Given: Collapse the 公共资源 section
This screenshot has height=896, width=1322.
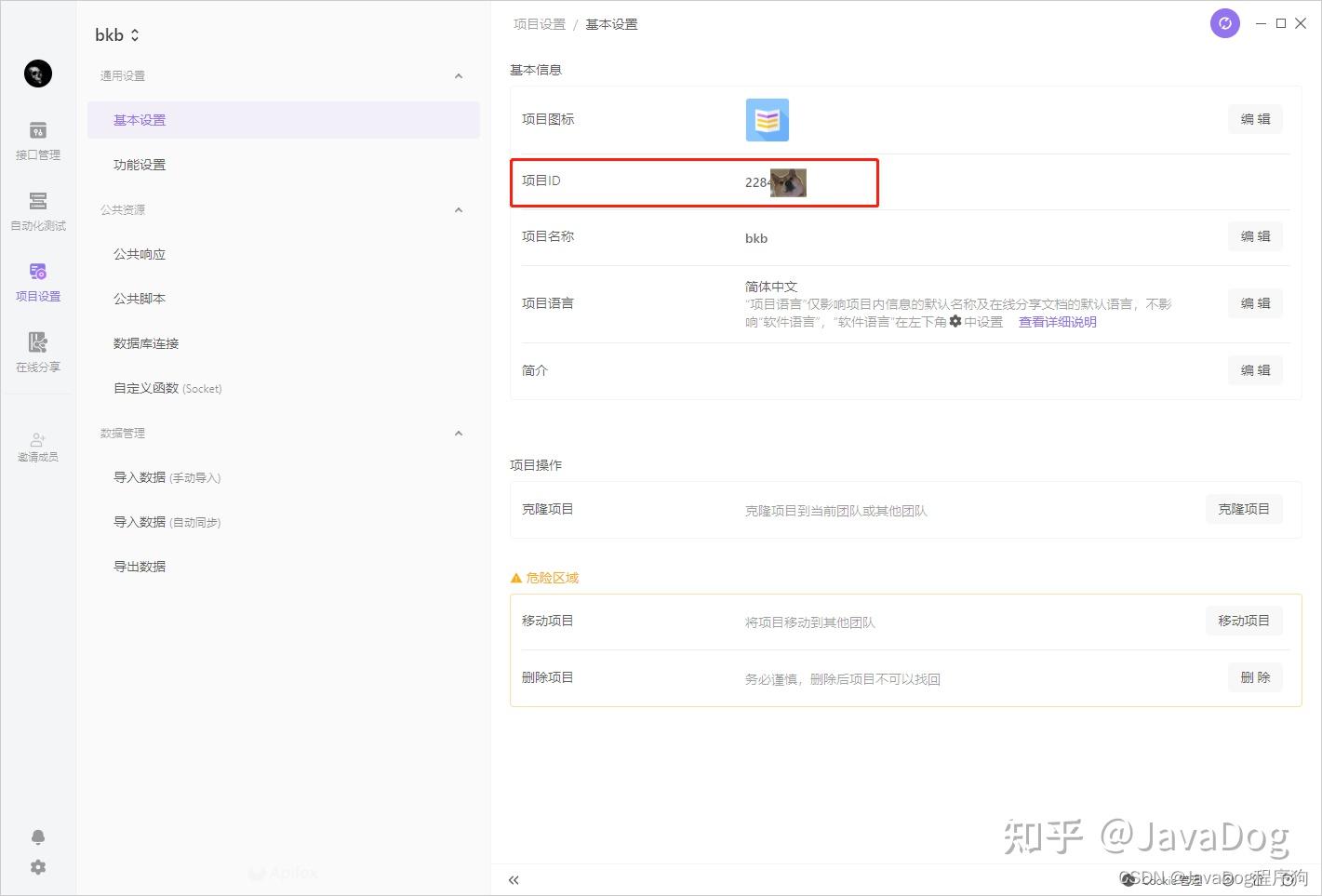Looking at the screenshot, I should pos(458,209).
